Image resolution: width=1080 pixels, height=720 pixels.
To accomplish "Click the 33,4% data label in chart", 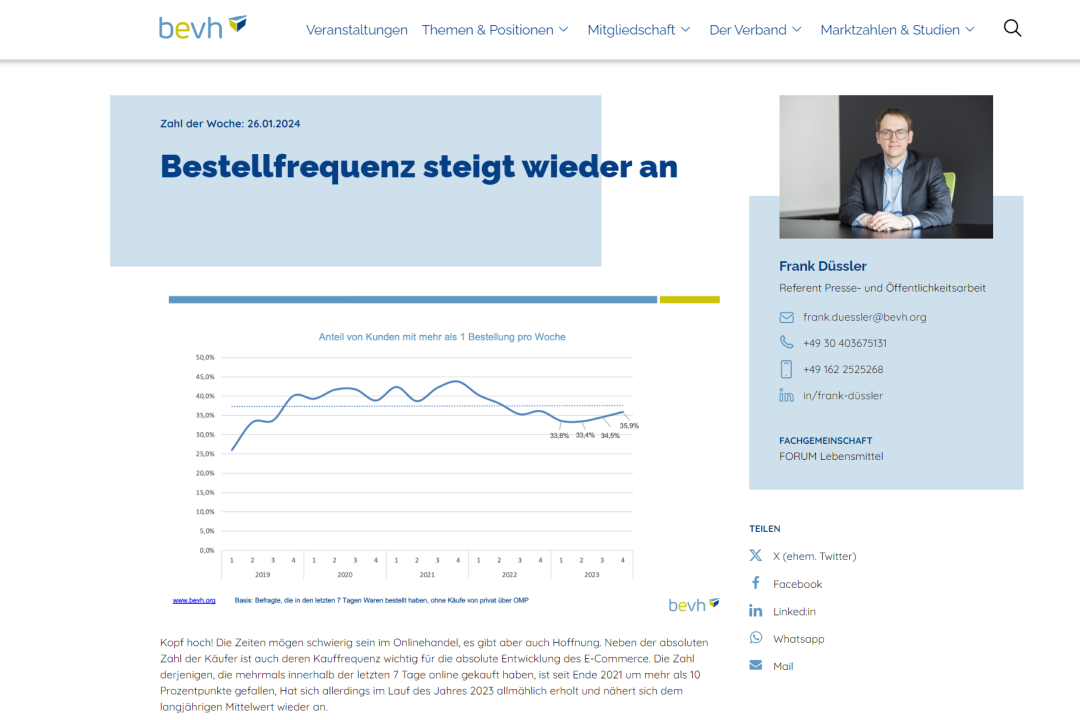I will 585,435.
